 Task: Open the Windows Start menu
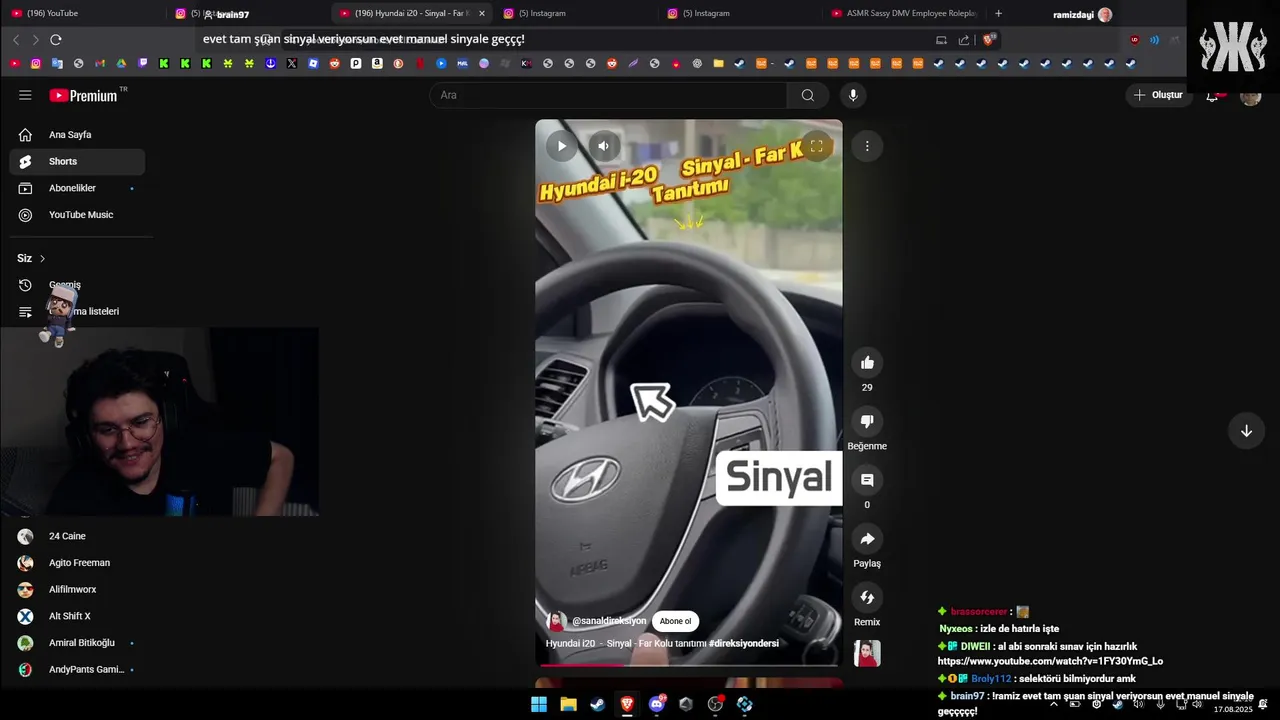[539, 704]
